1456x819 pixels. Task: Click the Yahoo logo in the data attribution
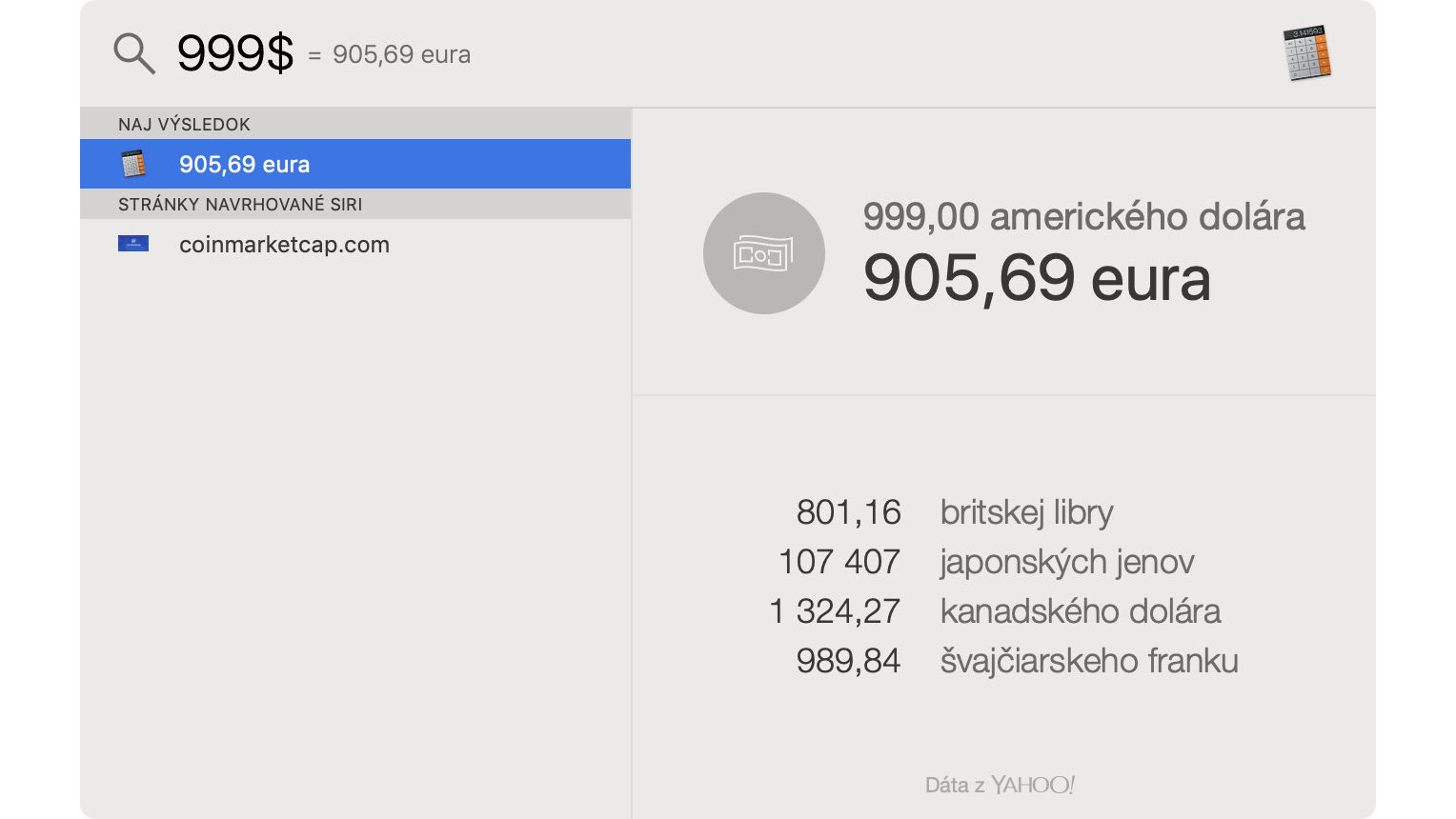coord(1033,785)
